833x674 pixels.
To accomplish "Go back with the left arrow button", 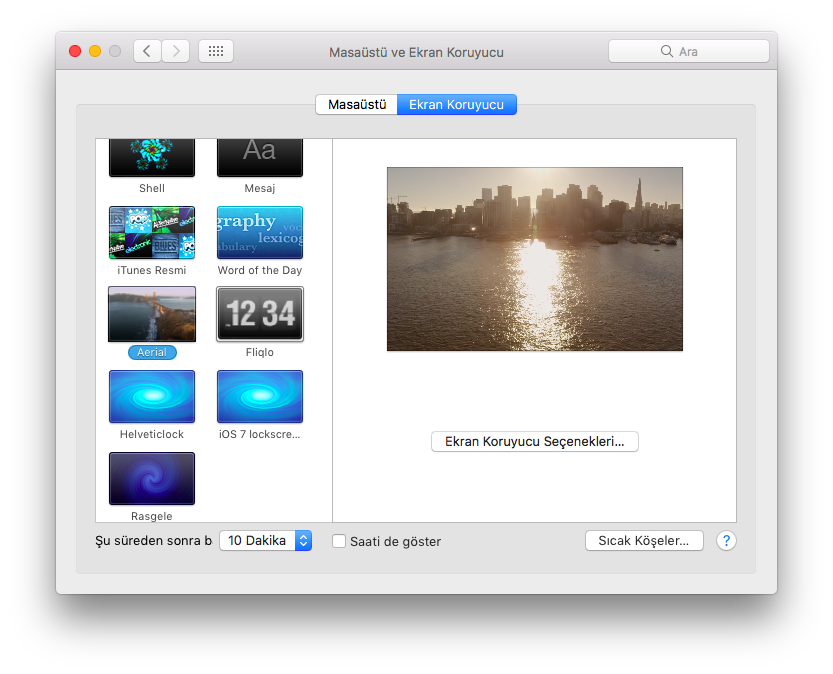I will (x=147, y=51).
